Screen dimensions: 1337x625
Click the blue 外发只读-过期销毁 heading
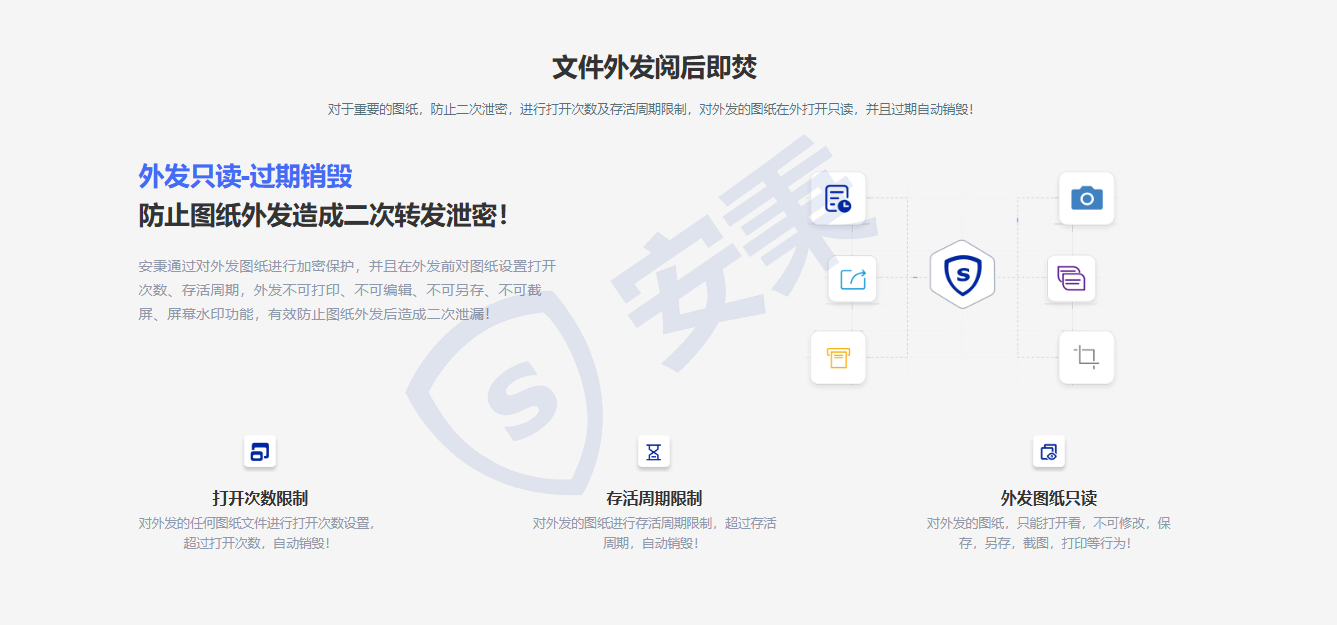click(245, 176)
